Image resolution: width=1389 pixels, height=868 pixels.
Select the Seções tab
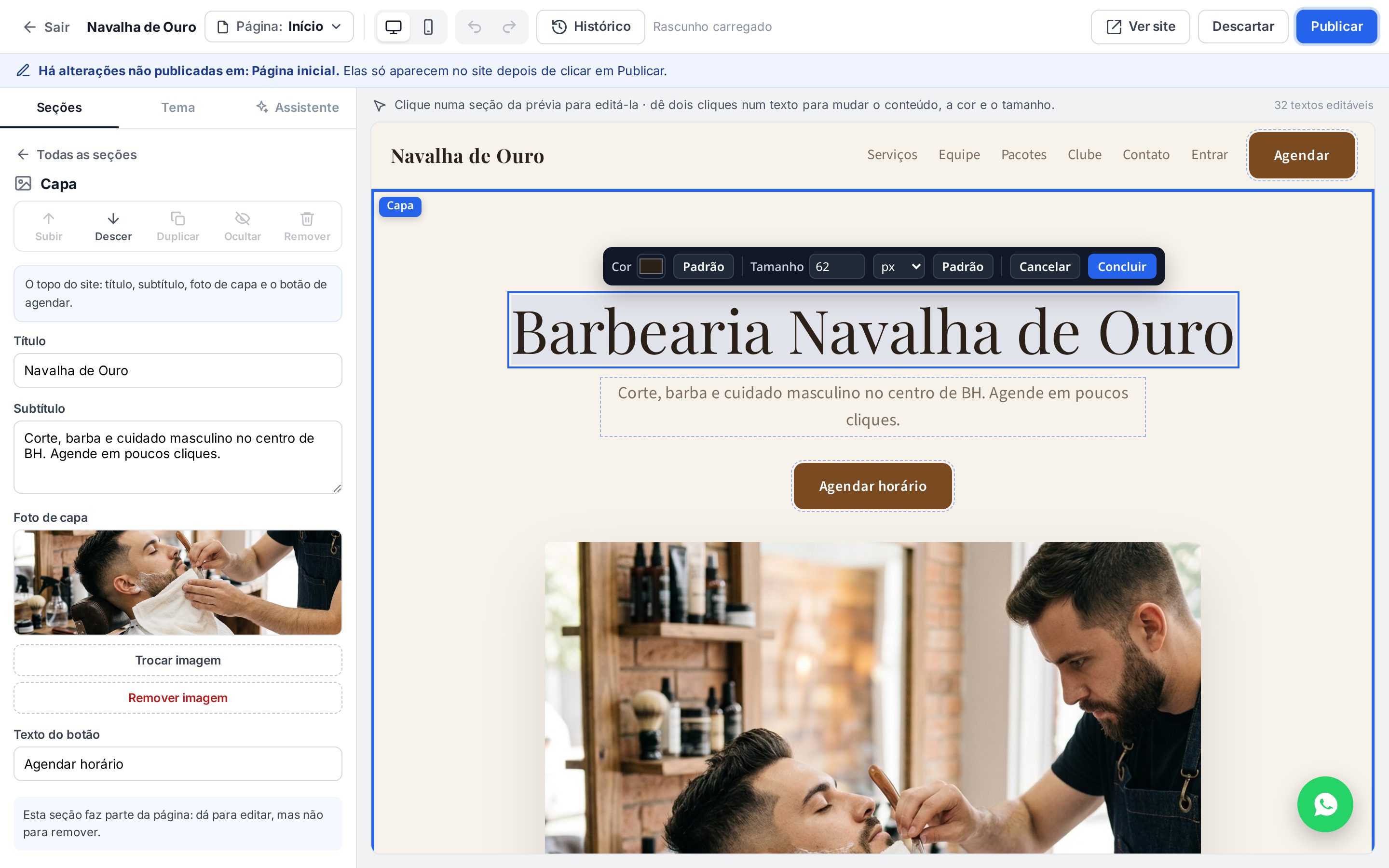pyautogui.click(x=59, y=108)
